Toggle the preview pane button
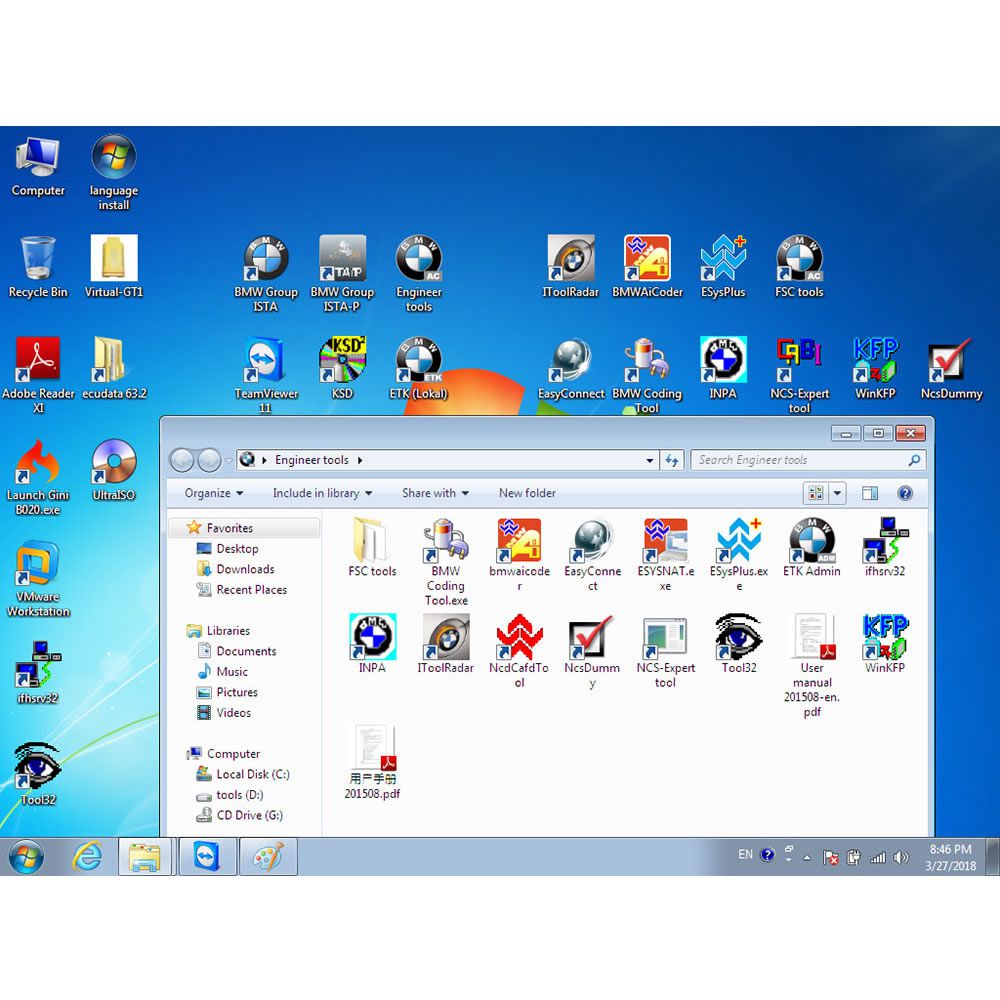 870,493
